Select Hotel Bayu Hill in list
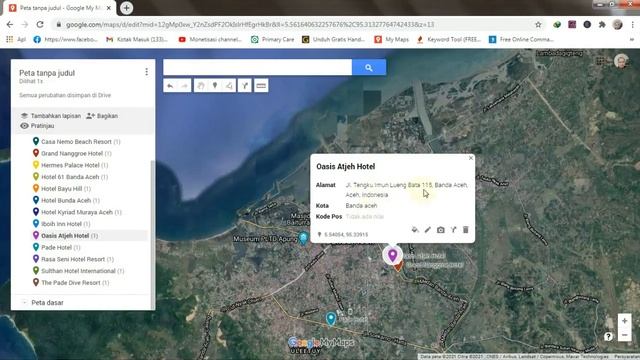This screenshot has height=360, width=640. coord(62,189)
